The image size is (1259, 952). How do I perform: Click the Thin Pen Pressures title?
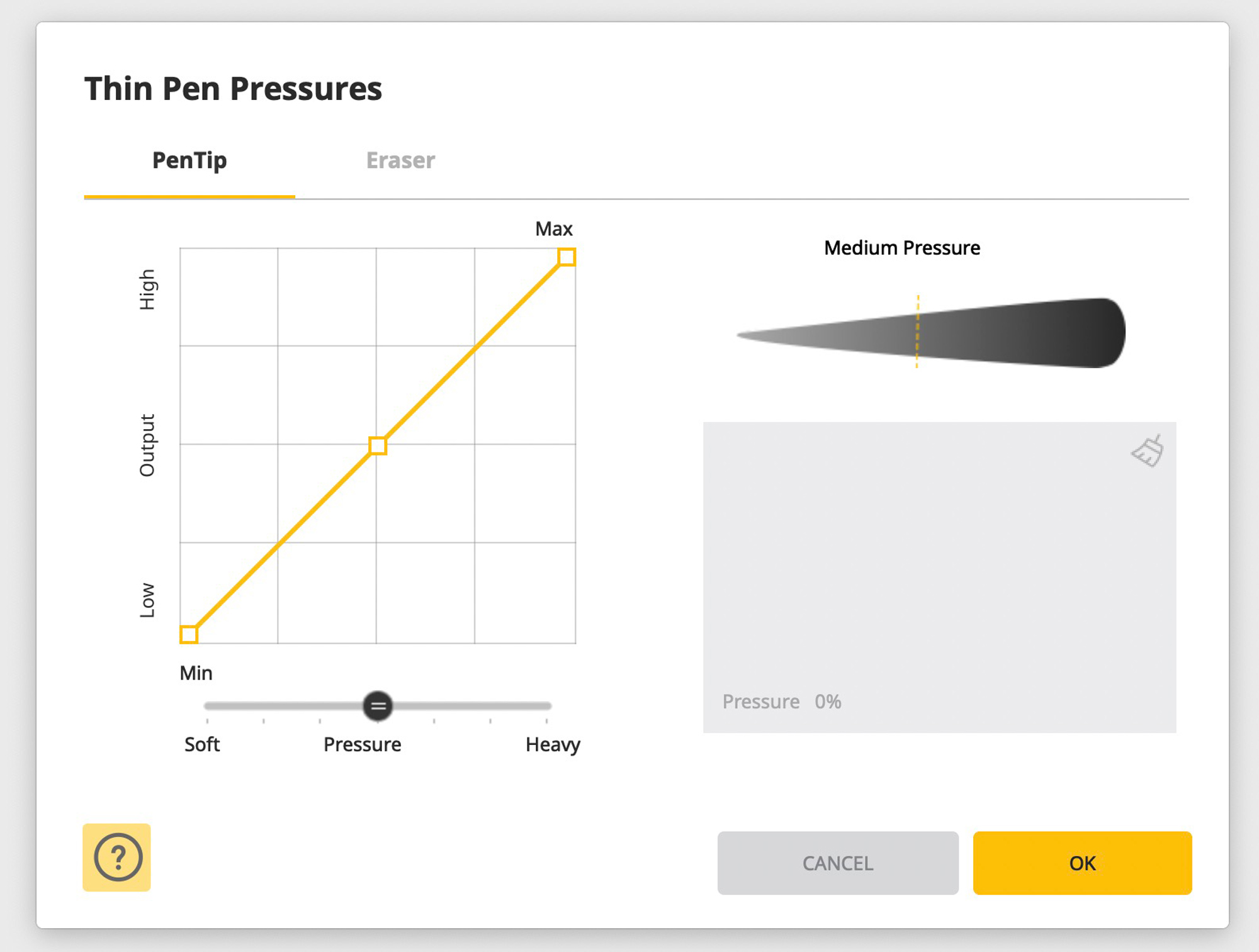pyautogui.click(x=233, y=89)
